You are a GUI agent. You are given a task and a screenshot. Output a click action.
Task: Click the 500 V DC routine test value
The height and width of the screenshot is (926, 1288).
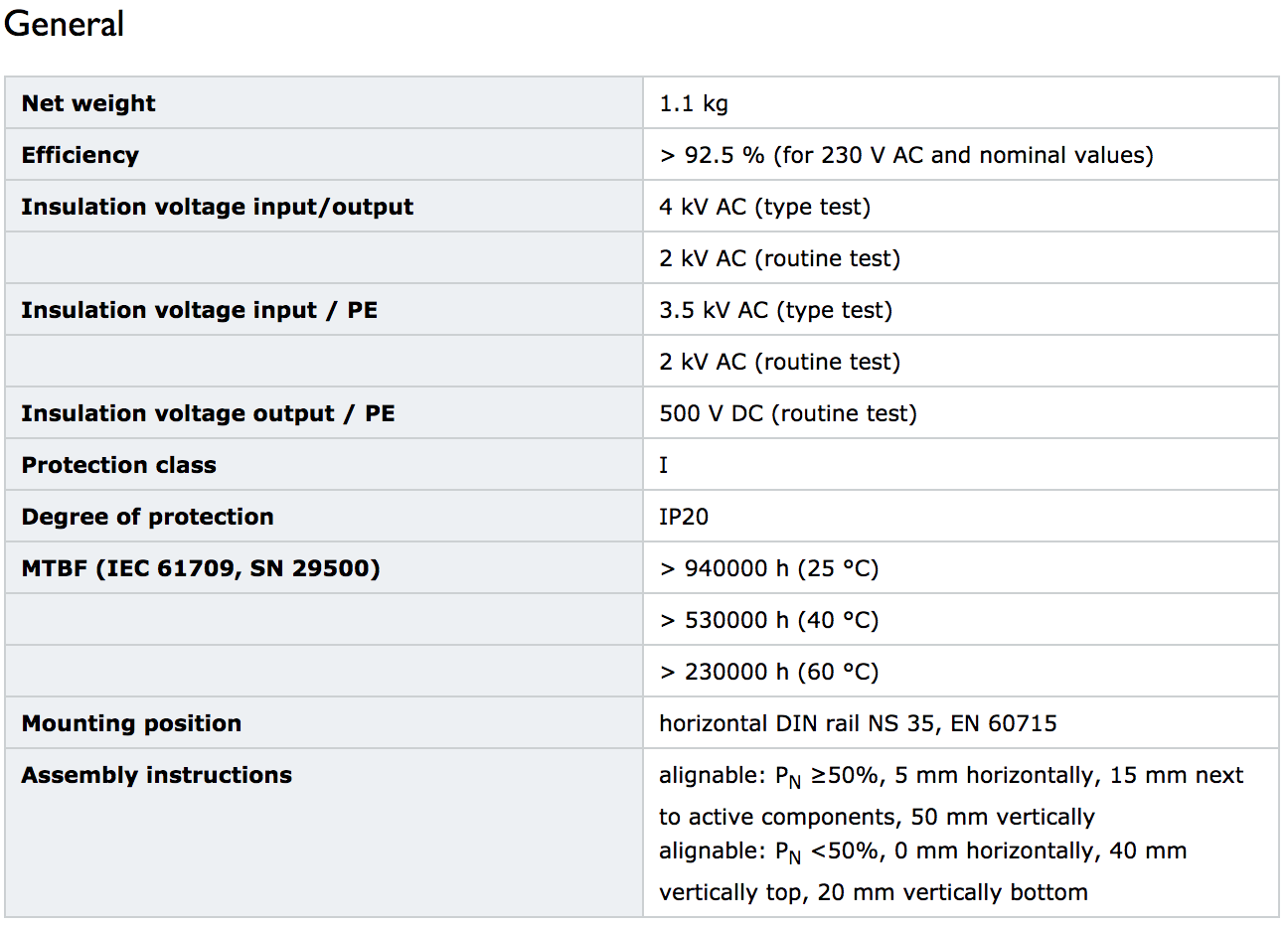pyautogui.click(x=788, y=413)
